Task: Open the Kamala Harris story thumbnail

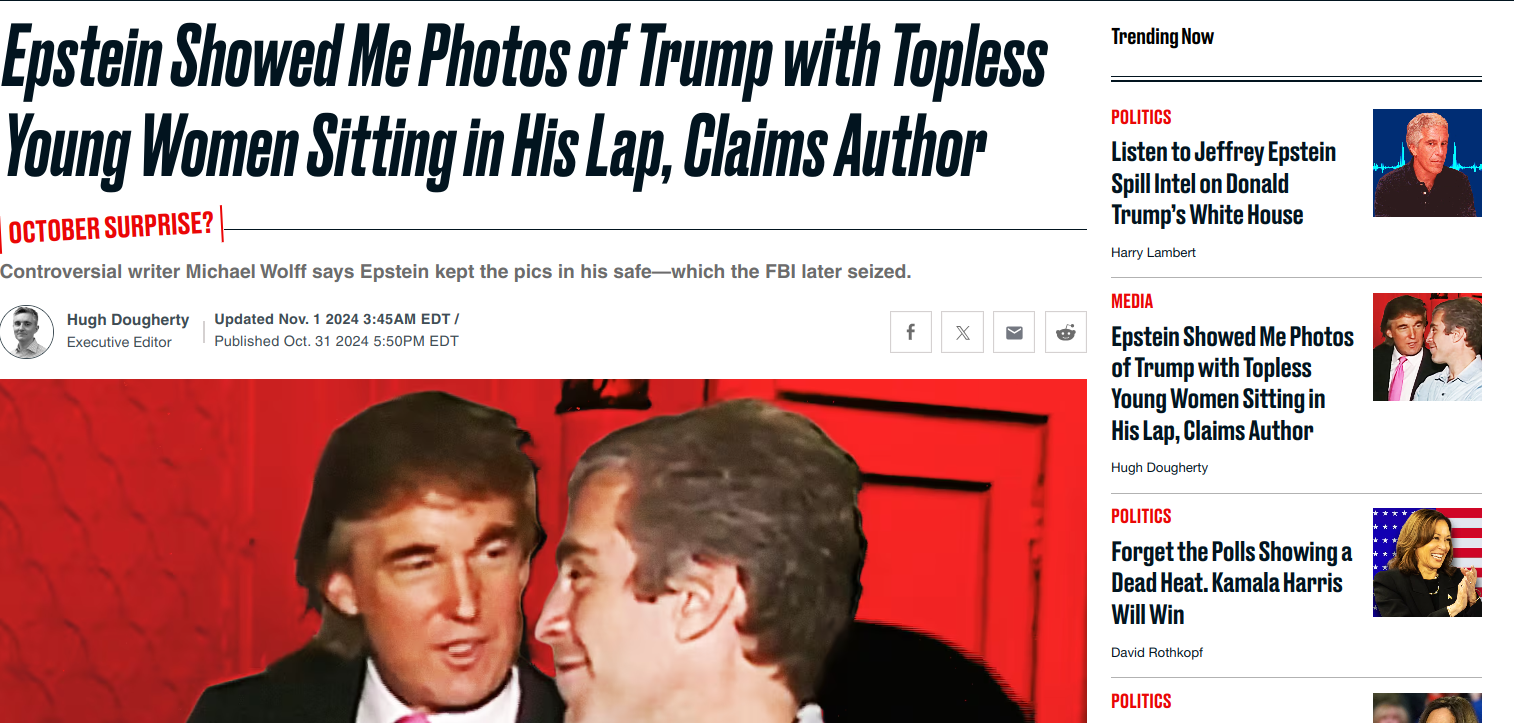Action: click(x=1427, y=562)
